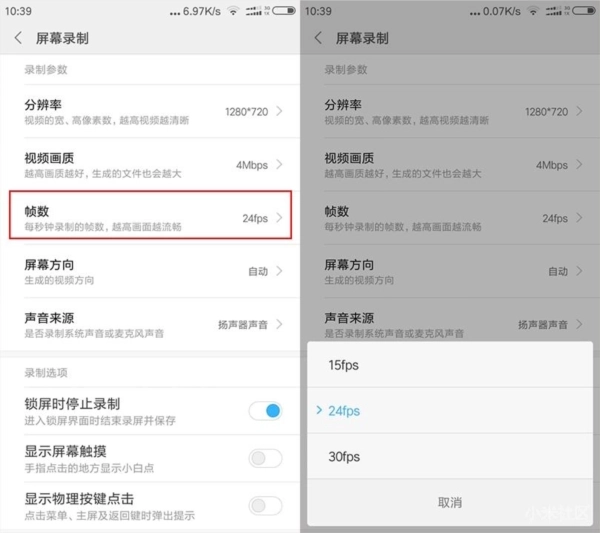The image size is (600, 533).
Task: Tap battery icon in right status bar
Action: click(584, 10)
